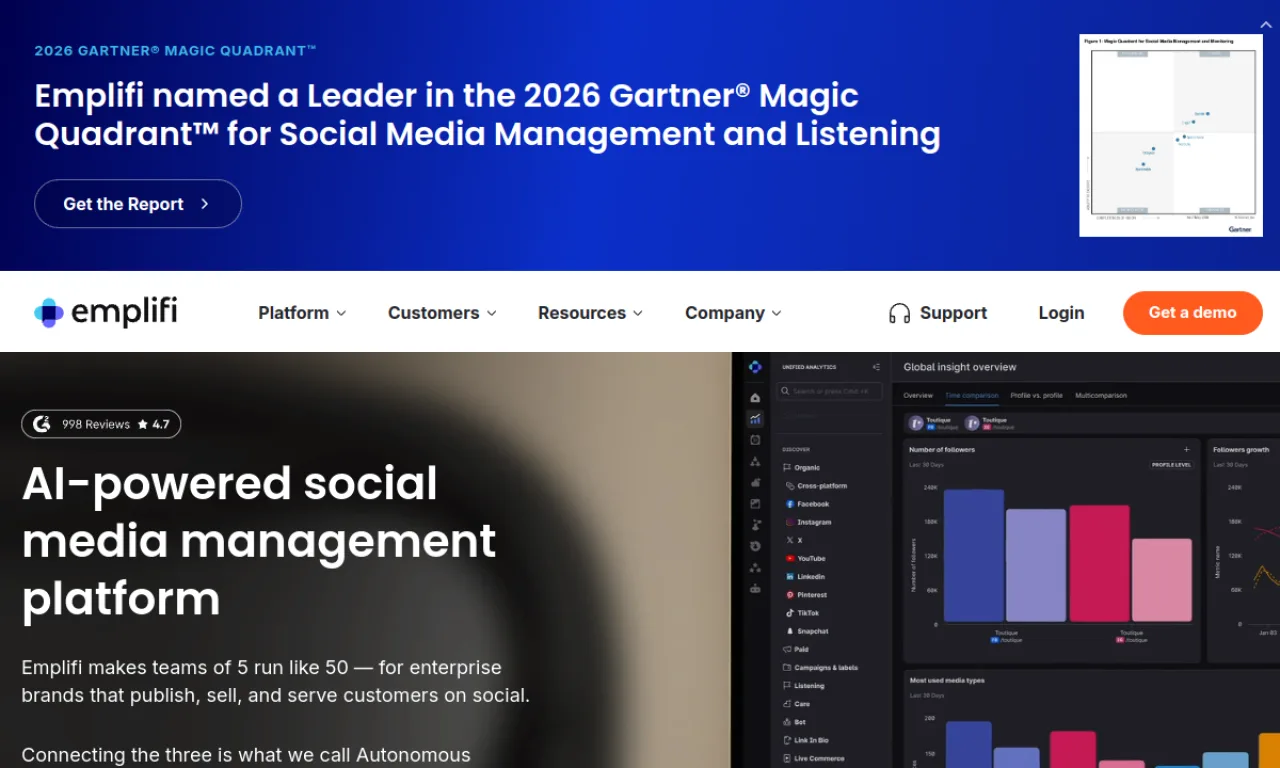Image resolution: width=1280 pixels, height=768 pixels.
Task: Expand the Customers menu
Action: (x=442, y=313)
